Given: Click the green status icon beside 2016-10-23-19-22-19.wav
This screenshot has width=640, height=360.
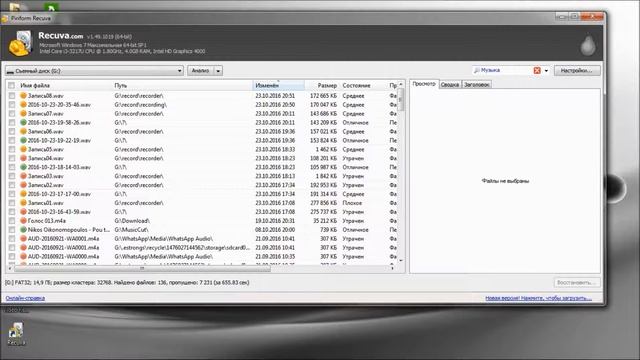Looking at the screenshot, I should [23, 140].
